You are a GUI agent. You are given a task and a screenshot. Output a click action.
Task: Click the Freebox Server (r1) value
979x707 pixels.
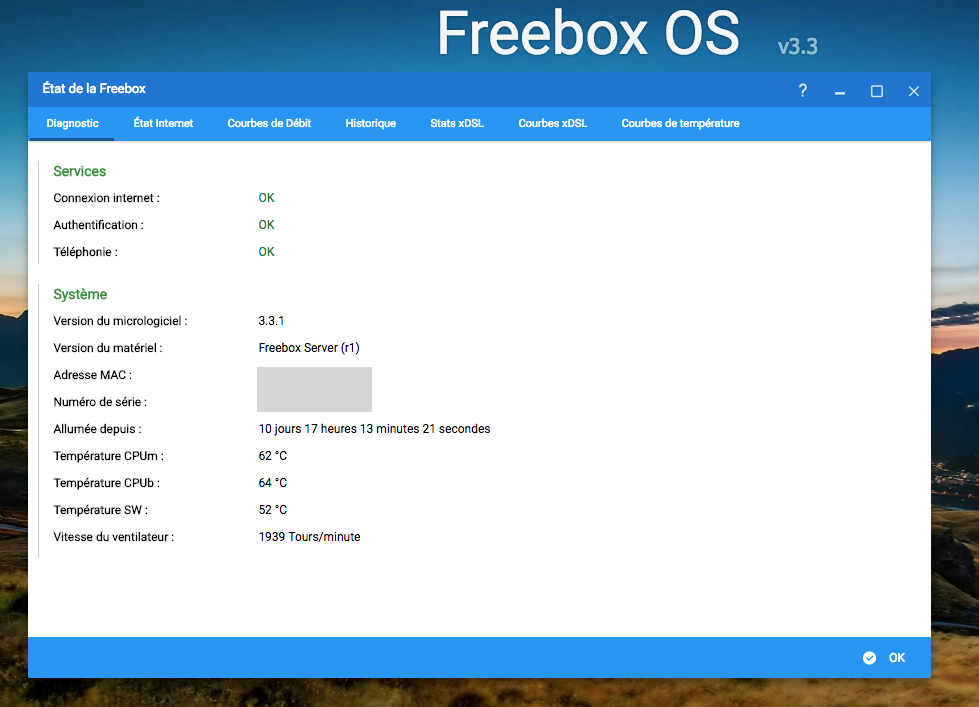pos(309,348)
